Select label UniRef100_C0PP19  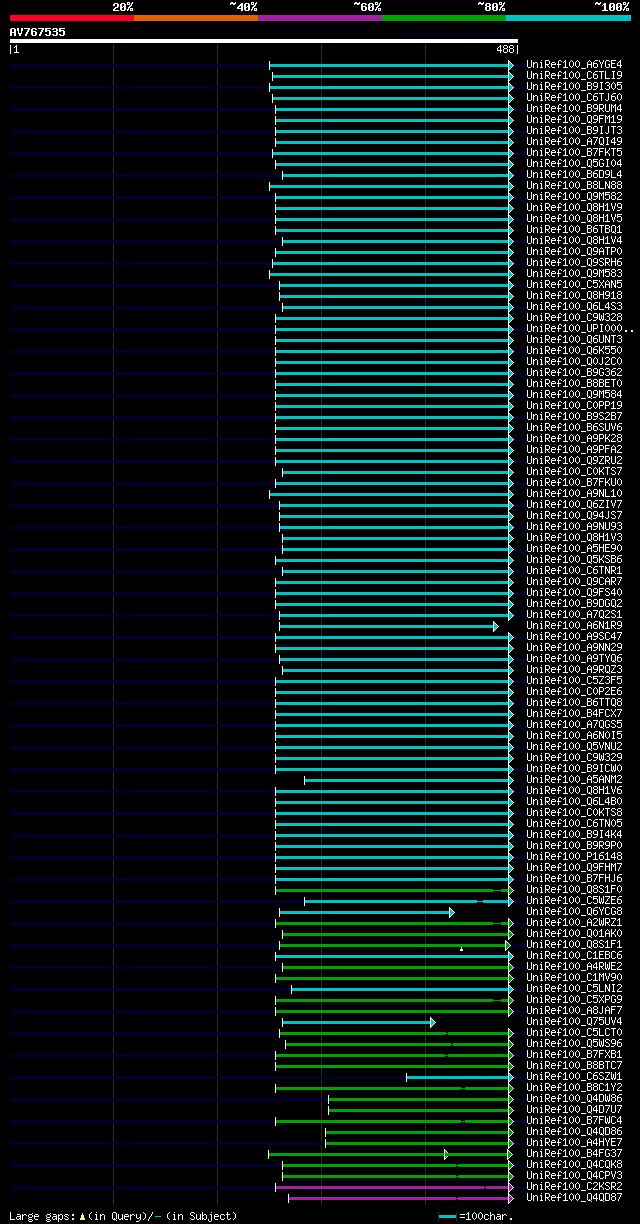pos(574,405)
